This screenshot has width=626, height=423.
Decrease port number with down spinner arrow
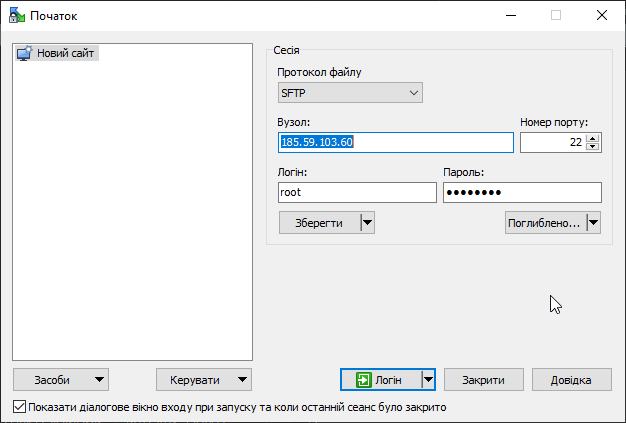[593, 146]
